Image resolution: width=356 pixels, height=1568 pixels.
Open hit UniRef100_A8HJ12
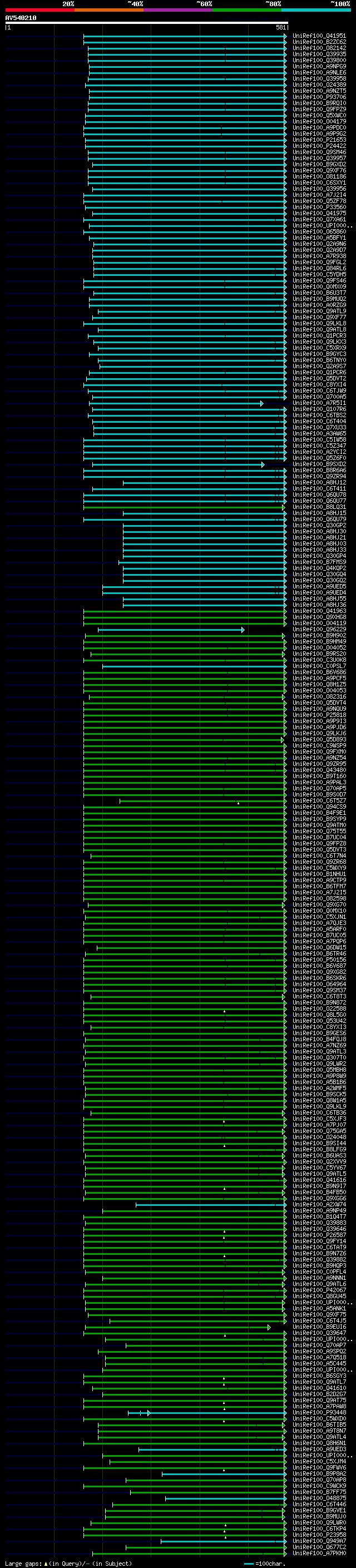pyautogui.click(x=319, y=483)
